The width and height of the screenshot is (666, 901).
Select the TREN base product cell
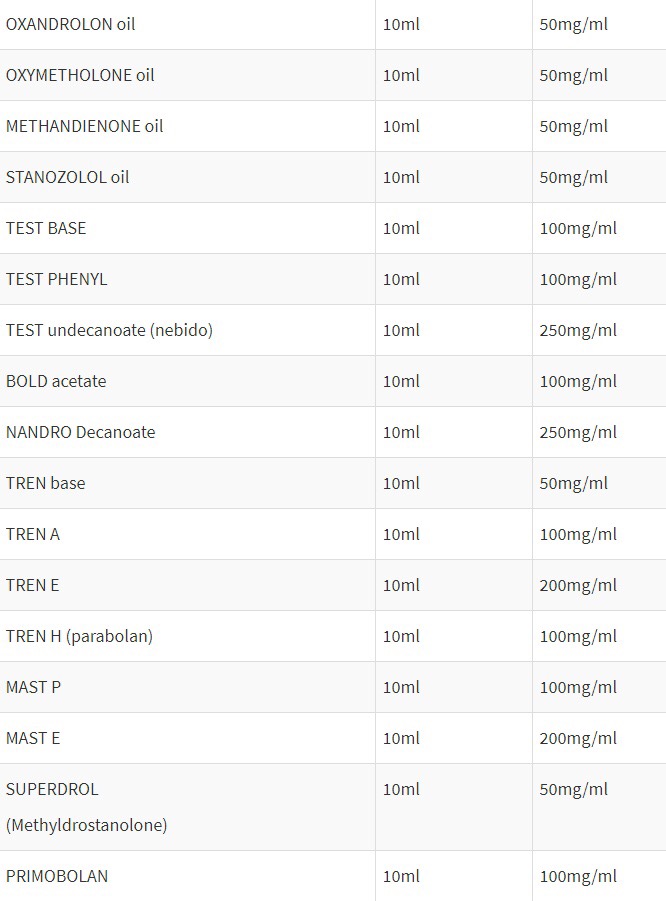click(x=45, y=483)
